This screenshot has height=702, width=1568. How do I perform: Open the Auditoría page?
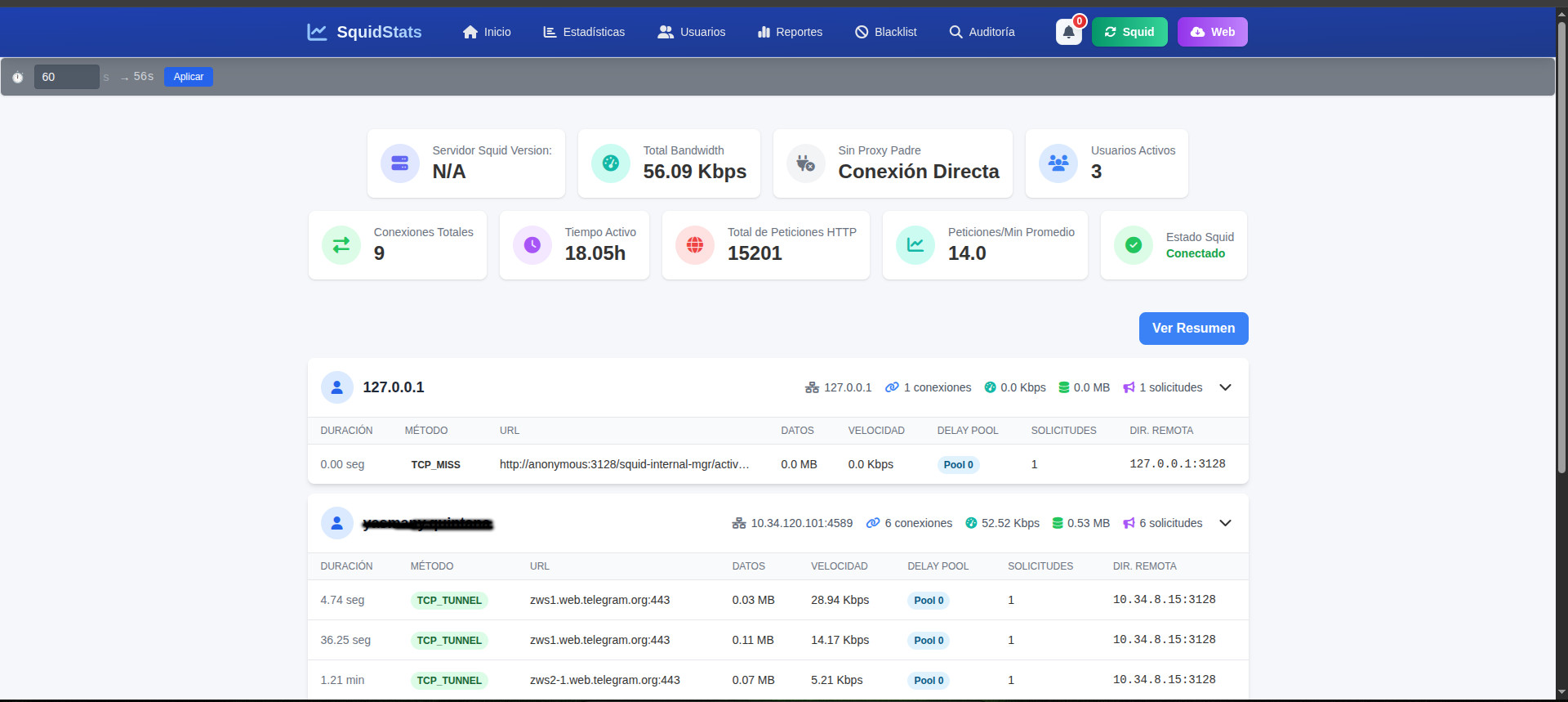coord(982,32)
